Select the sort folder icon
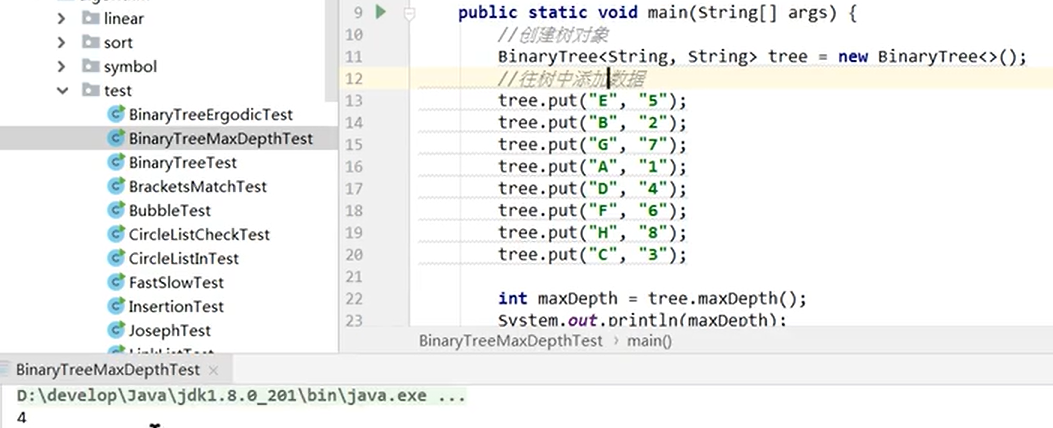This screenshot has width=1053, height=428. [91, 42]
